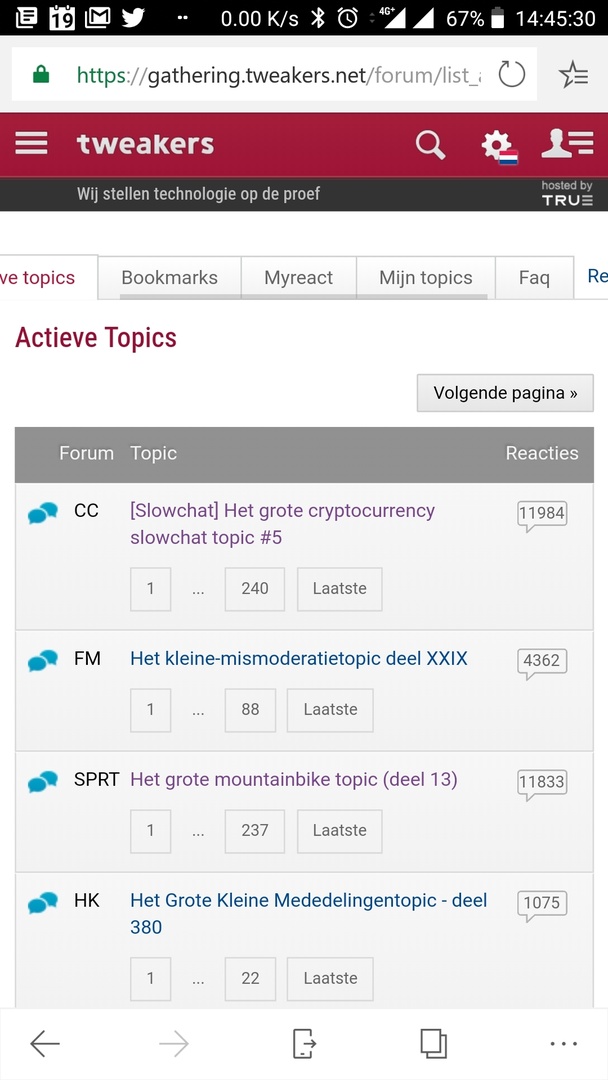608x1080 pixels.
Task: Open browser's three-dot more options menu
Action: pyautogui.click(x=563, y=1044)
